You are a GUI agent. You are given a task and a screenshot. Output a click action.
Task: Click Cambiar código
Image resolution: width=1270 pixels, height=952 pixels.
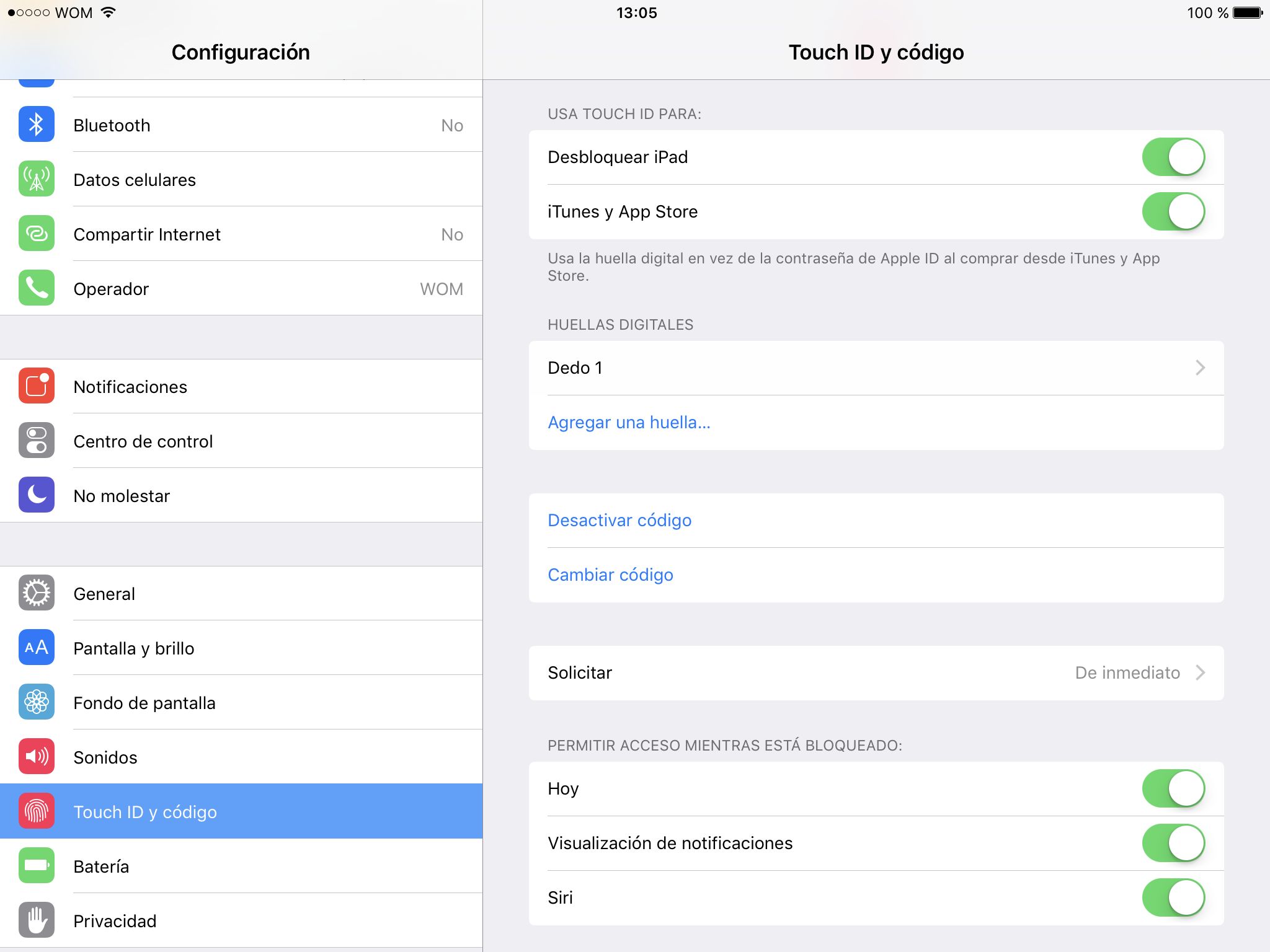click(610, 575)
